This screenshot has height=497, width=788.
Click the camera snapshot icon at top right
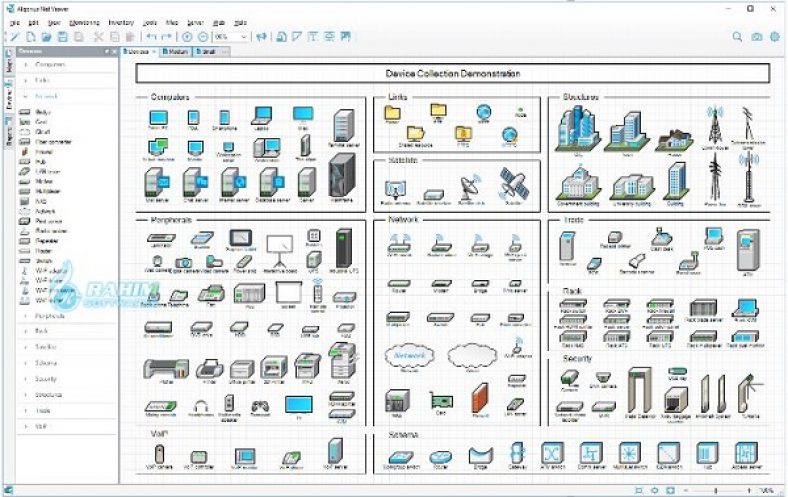coord(757,37)
